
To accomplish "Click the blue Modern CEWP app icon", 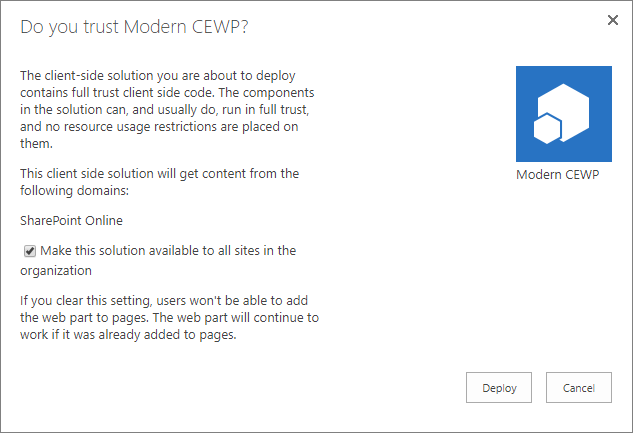I will (563, 113).
